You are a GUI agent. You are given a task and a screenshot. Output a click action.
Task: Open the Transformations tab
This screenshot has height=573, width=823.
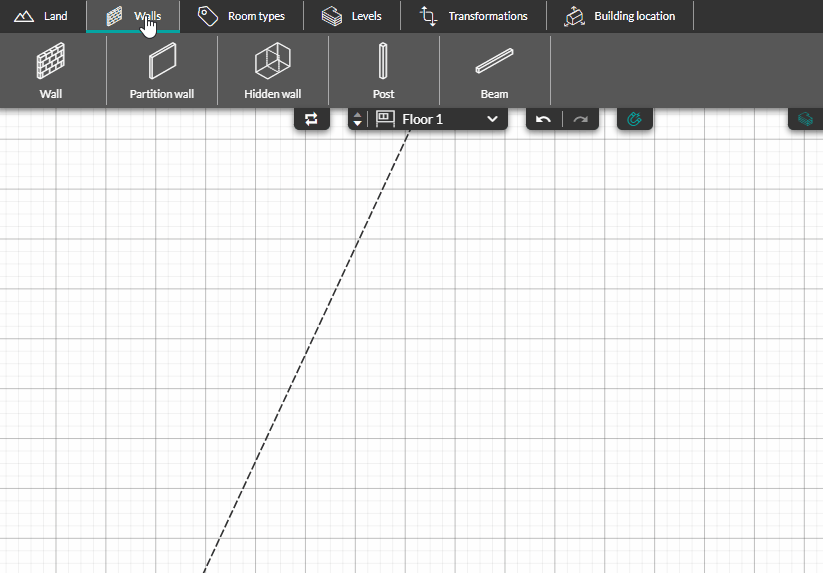click(474, 16)
